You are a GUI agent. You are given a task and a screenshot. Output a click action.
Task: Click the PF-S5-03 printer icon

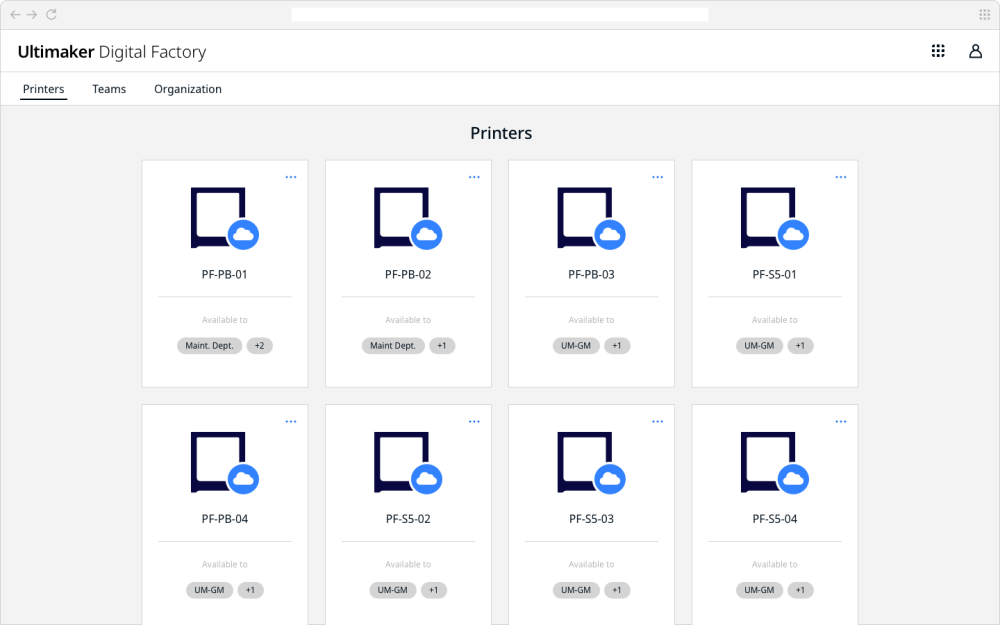coord(591,462)
